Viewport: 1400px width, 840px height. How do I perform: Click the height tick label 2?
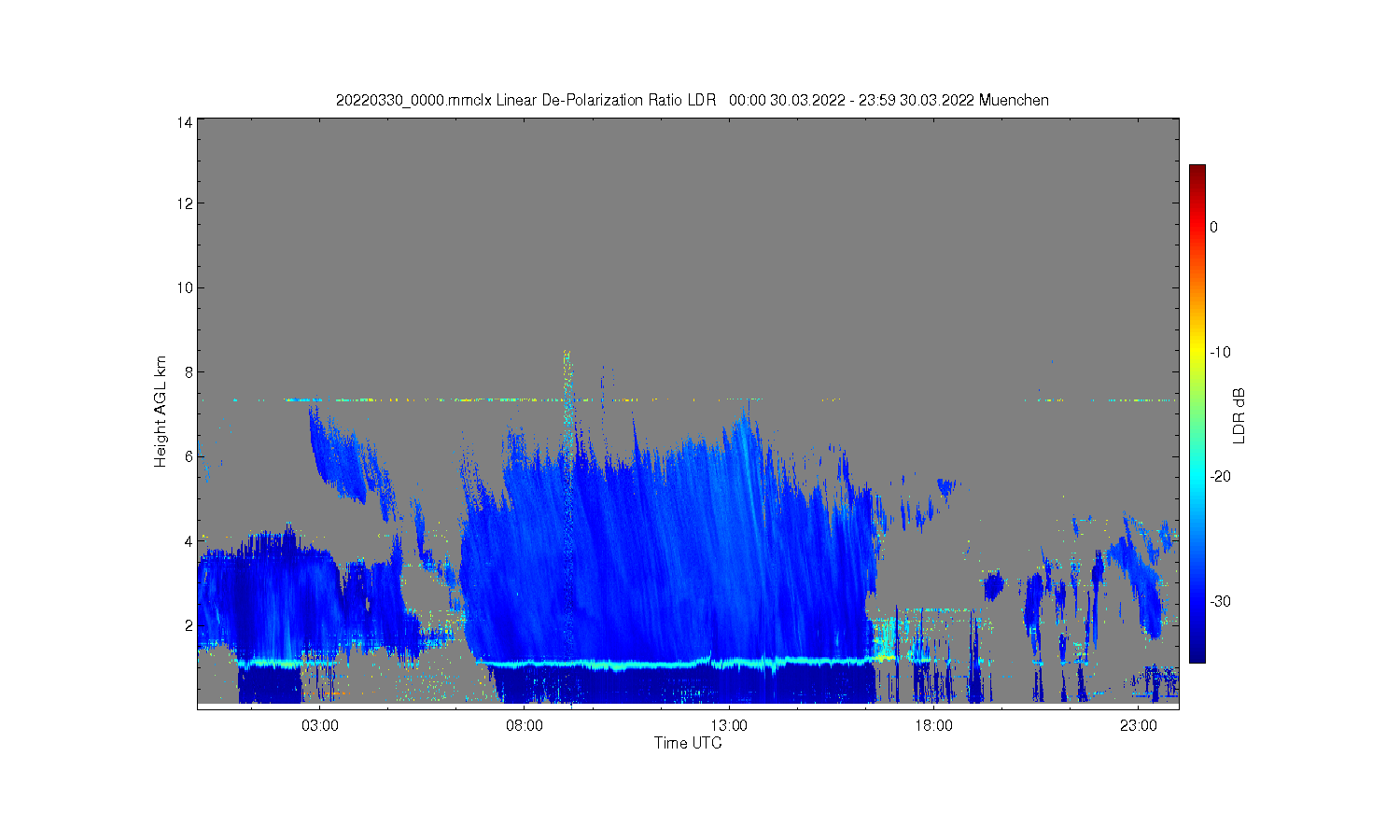[x=189, y=625]
